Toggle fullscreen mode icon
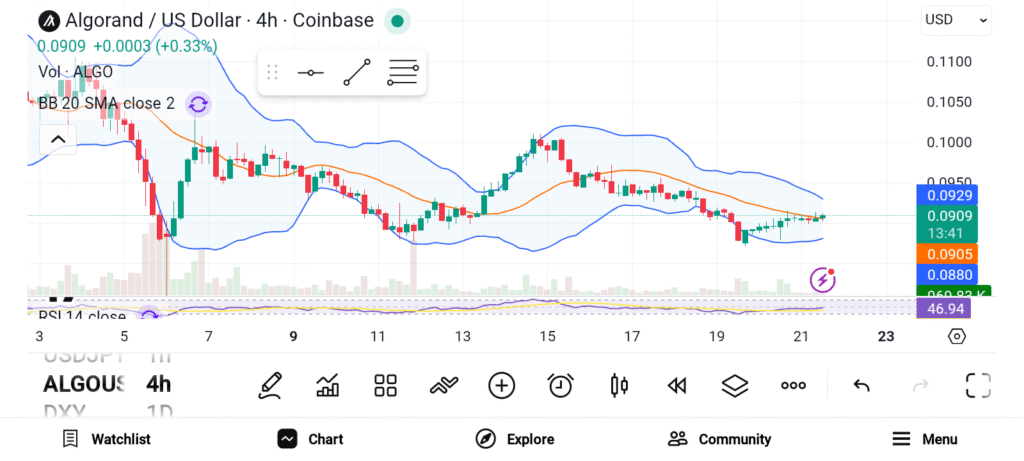1024x461 pixels. pos(978,385)
